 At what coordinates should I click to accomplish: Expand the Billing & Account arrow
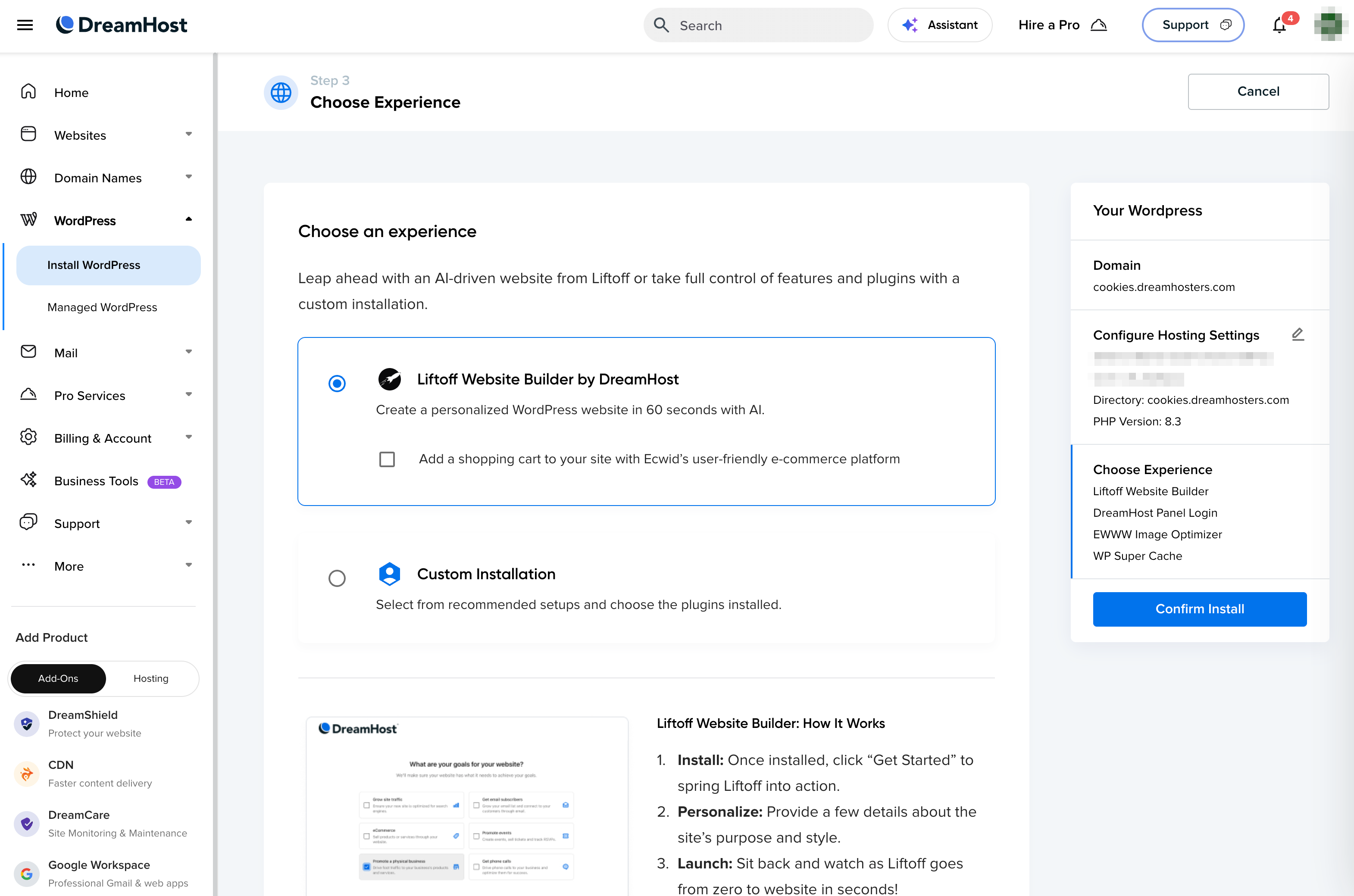point(189,437)
